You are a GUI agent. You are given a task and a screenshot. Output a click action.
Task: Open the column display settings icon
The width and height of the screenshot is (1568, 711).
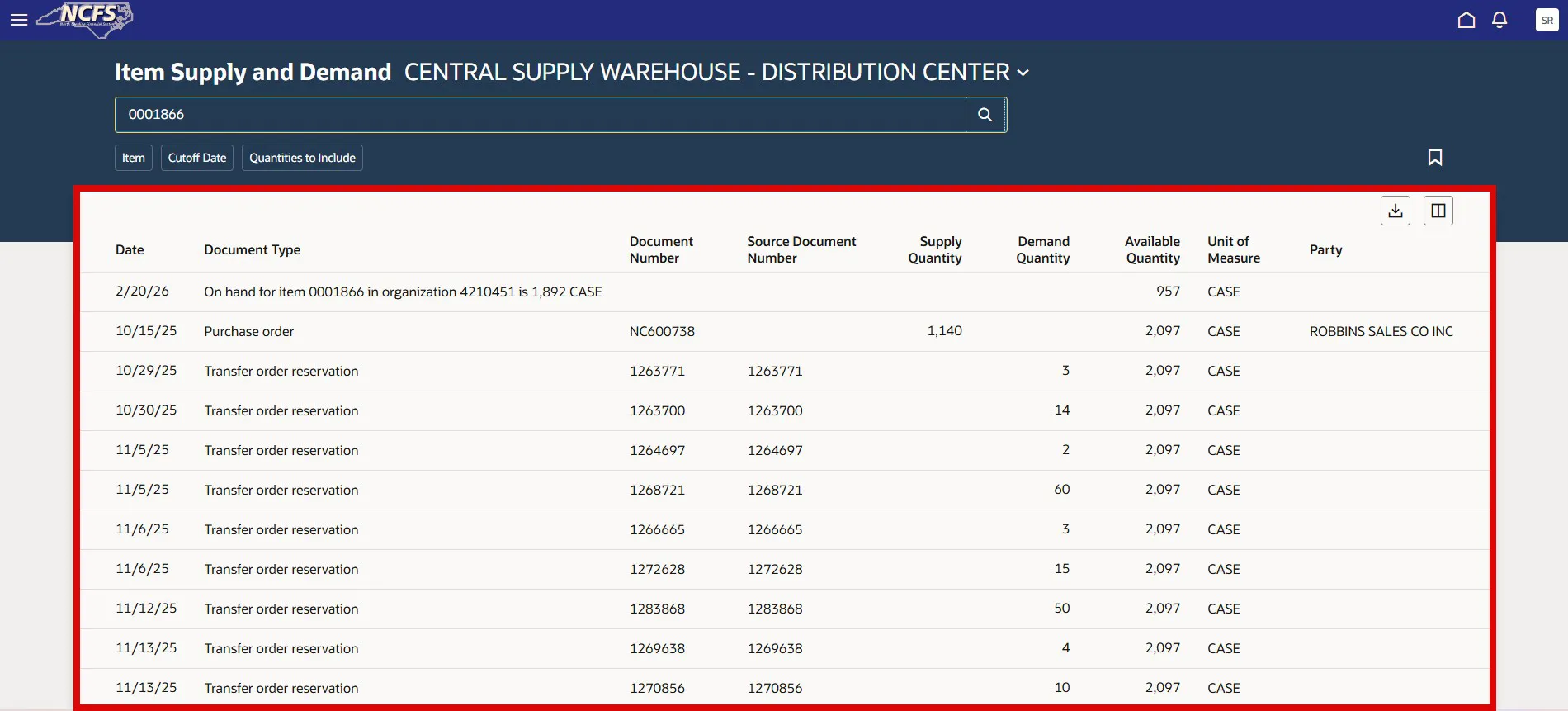(1438, 211)
